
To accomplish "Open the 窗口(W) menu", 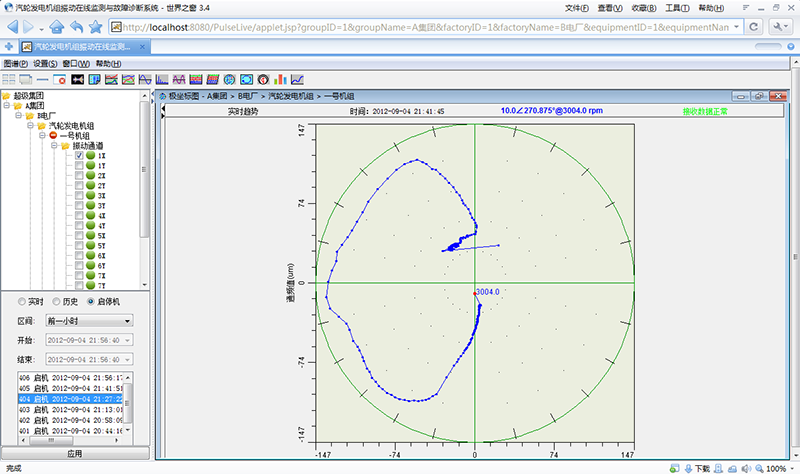I will [x=76, y=64].
